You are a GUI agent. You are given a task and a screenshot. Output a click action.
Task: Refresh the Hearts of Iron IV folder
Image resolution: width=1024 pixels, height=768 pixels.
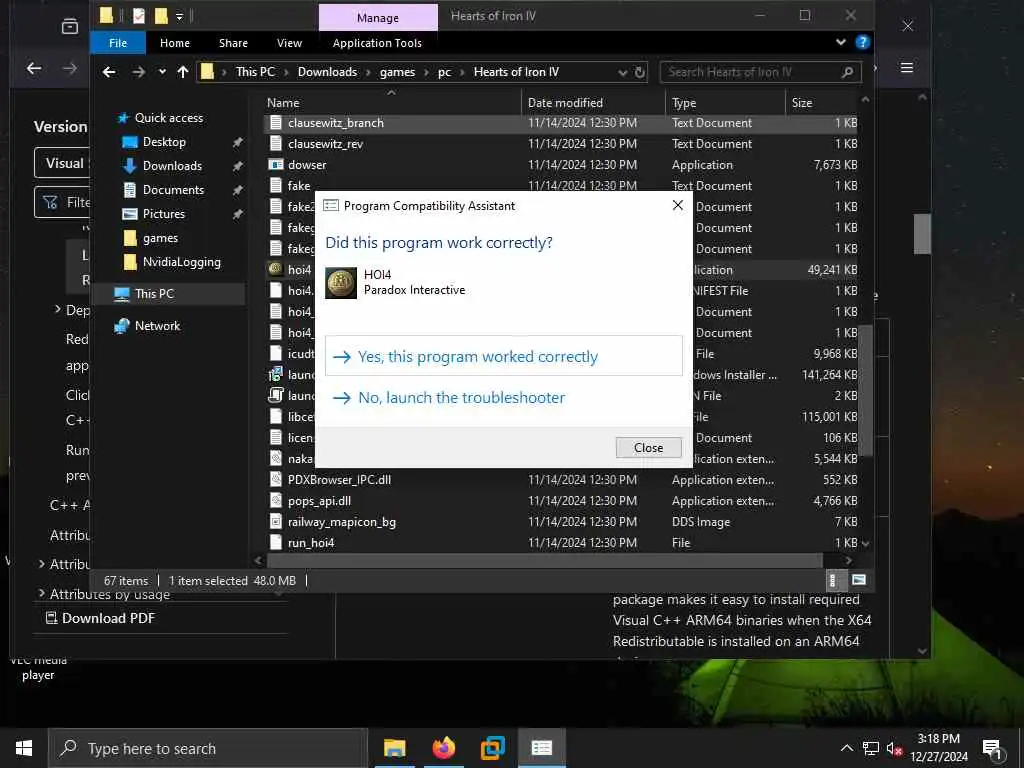640,72
